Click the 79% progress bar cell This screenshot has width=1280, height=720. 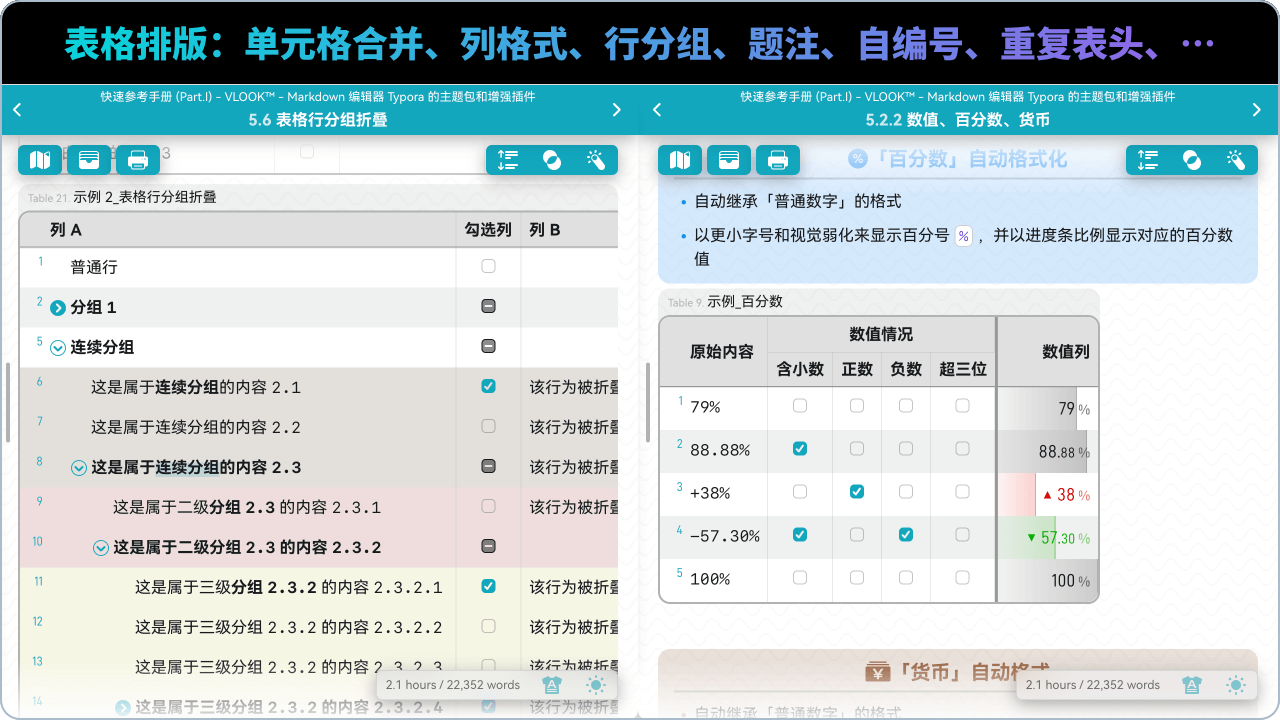pos(1047,408)
